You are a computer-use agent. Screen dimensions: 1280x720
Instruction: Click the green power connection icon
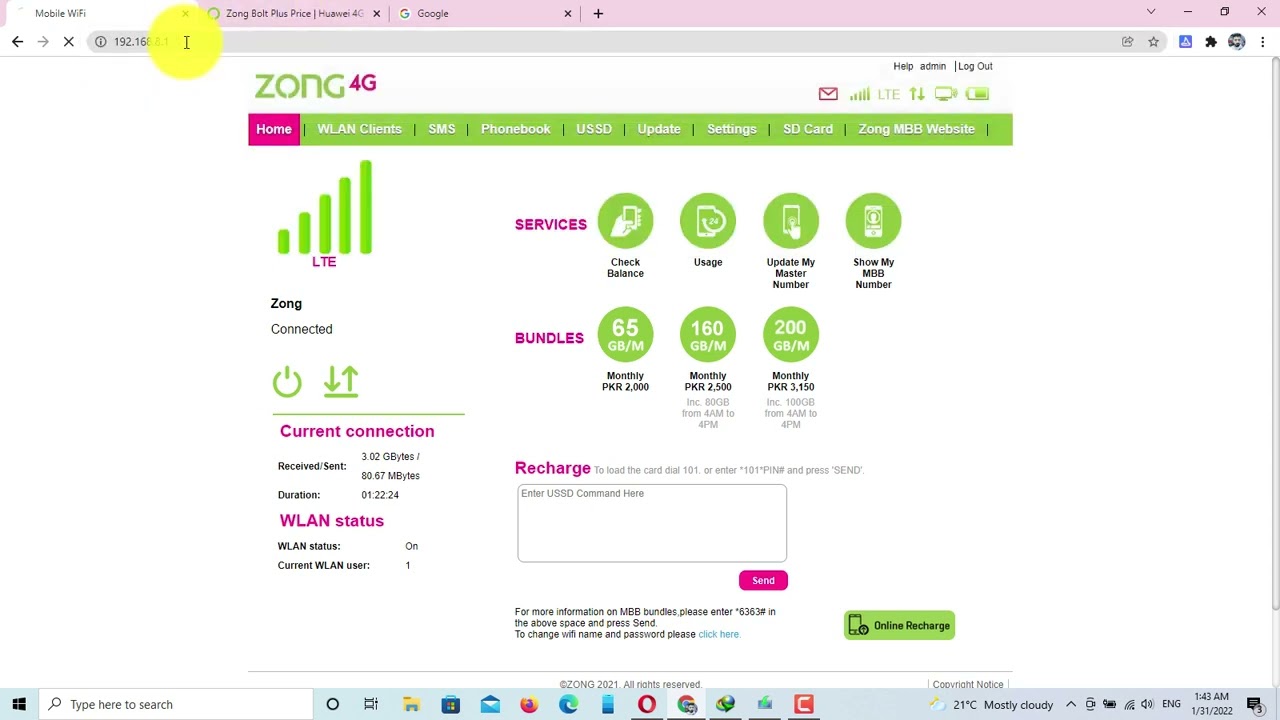point(287,381)
